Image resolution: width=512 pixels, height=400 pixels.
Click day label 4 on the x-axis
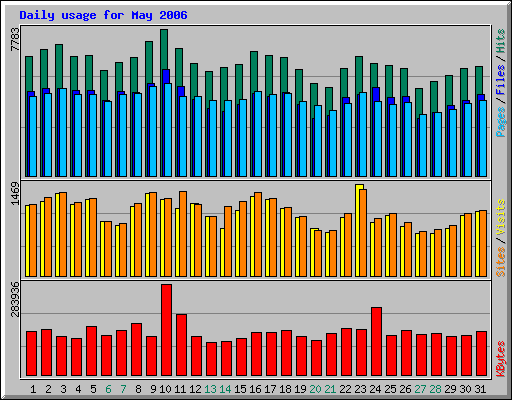pyautogui.click(x=78, y=389)
